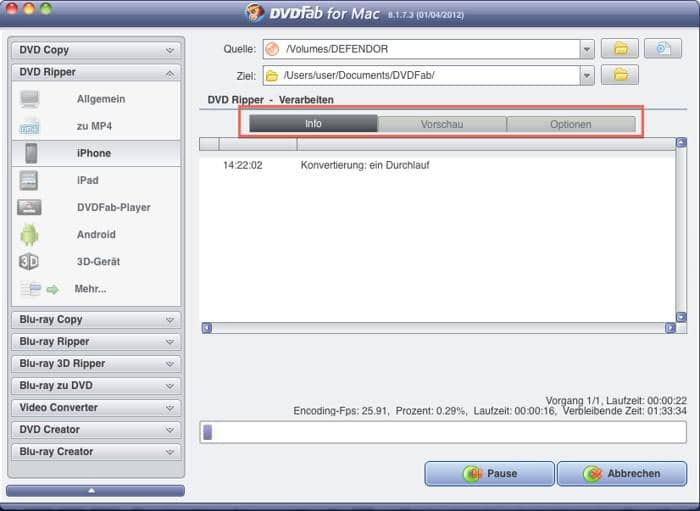Collapse the DVD Ripper section
700x511 pixels.
click(x=96, y=72)
